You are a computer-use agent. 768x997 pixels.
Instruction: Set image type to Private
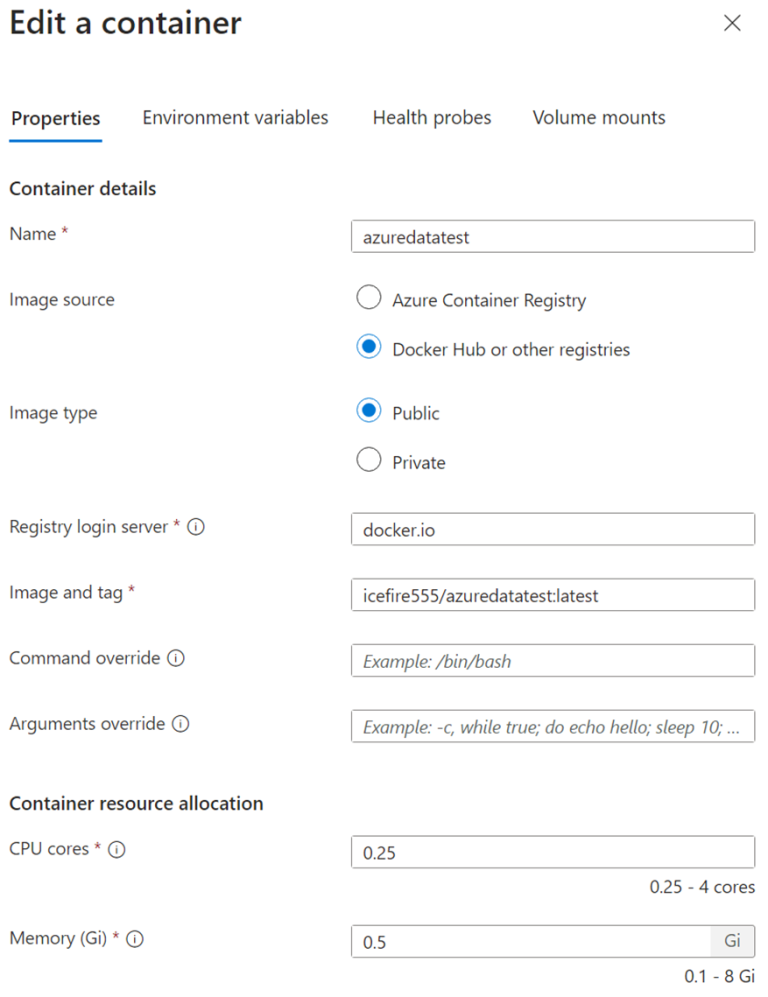tap(369, 461)
